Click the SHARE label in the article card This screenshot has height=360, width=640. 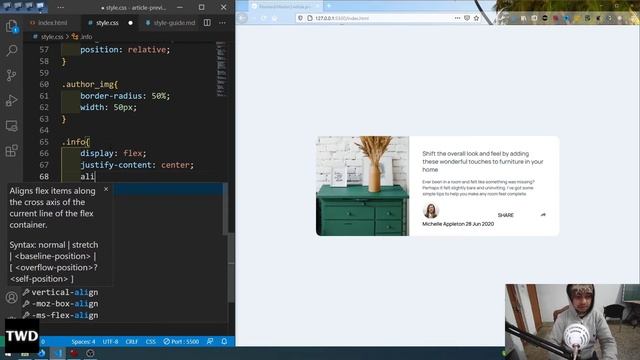click(505, 215)
